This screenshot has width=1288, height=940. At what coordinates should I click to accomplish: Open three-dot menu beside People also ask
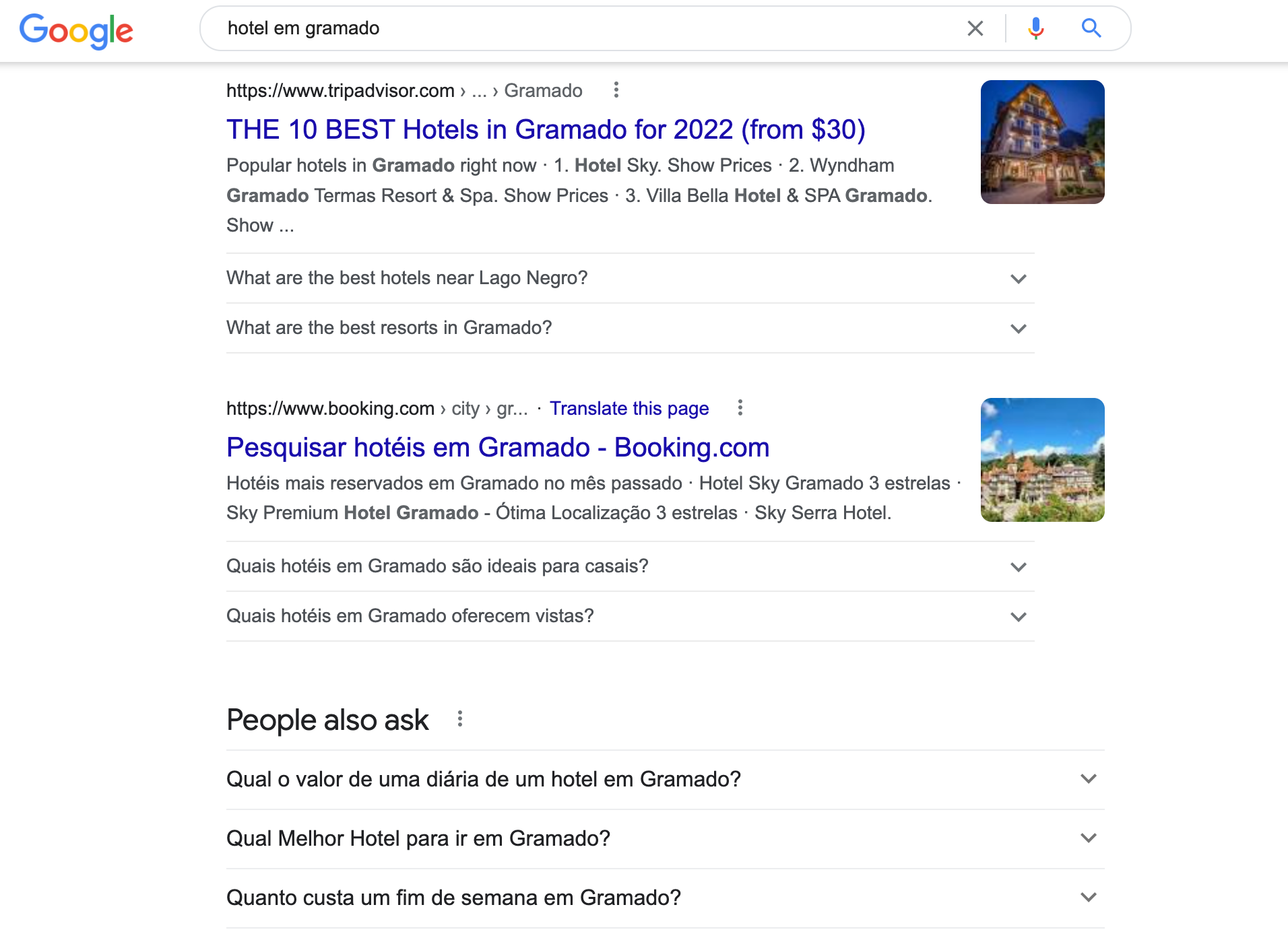(459, 719)
